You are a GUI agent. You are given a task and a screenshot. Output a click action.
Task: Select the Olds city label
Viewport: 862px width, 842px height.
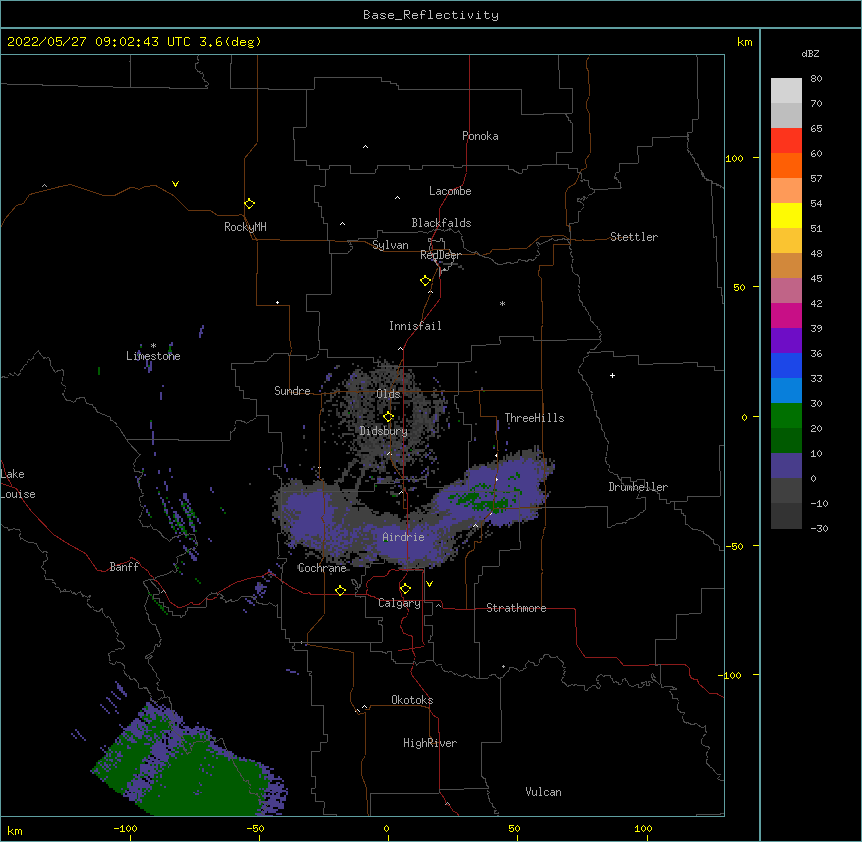pos(388,394)
